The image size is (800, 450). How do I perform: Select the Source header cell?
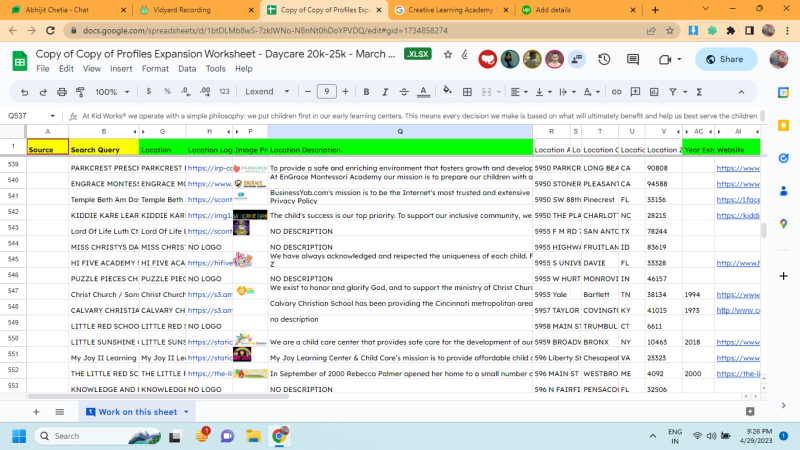pos(47,147)
